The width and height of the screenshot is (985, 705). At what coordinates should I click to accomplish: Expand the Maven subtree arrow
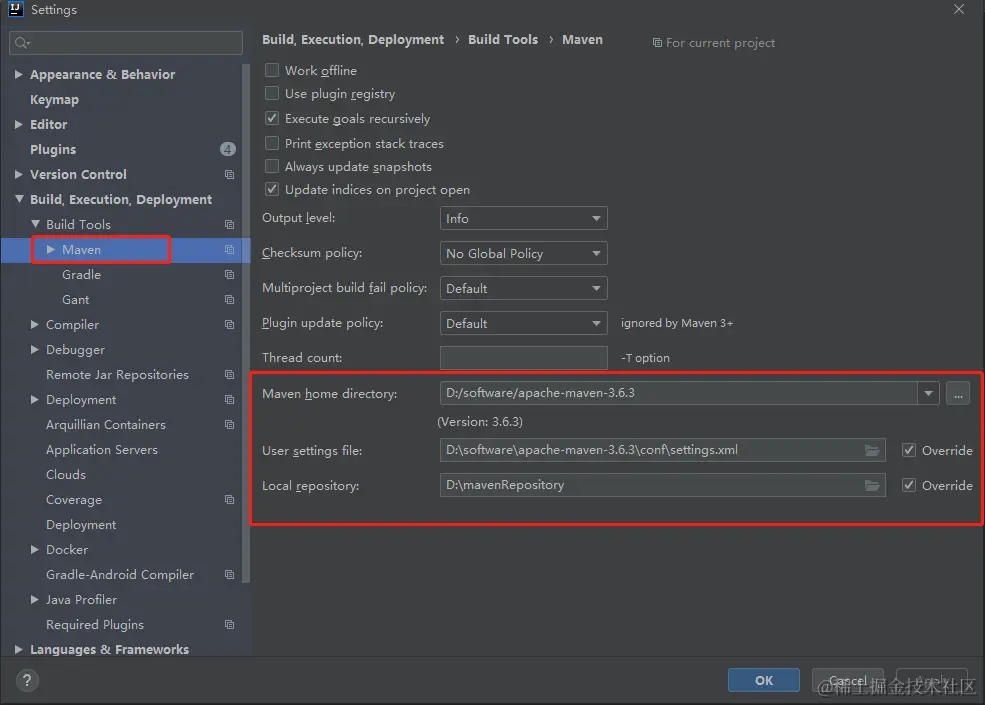click(x=51, y=249)
